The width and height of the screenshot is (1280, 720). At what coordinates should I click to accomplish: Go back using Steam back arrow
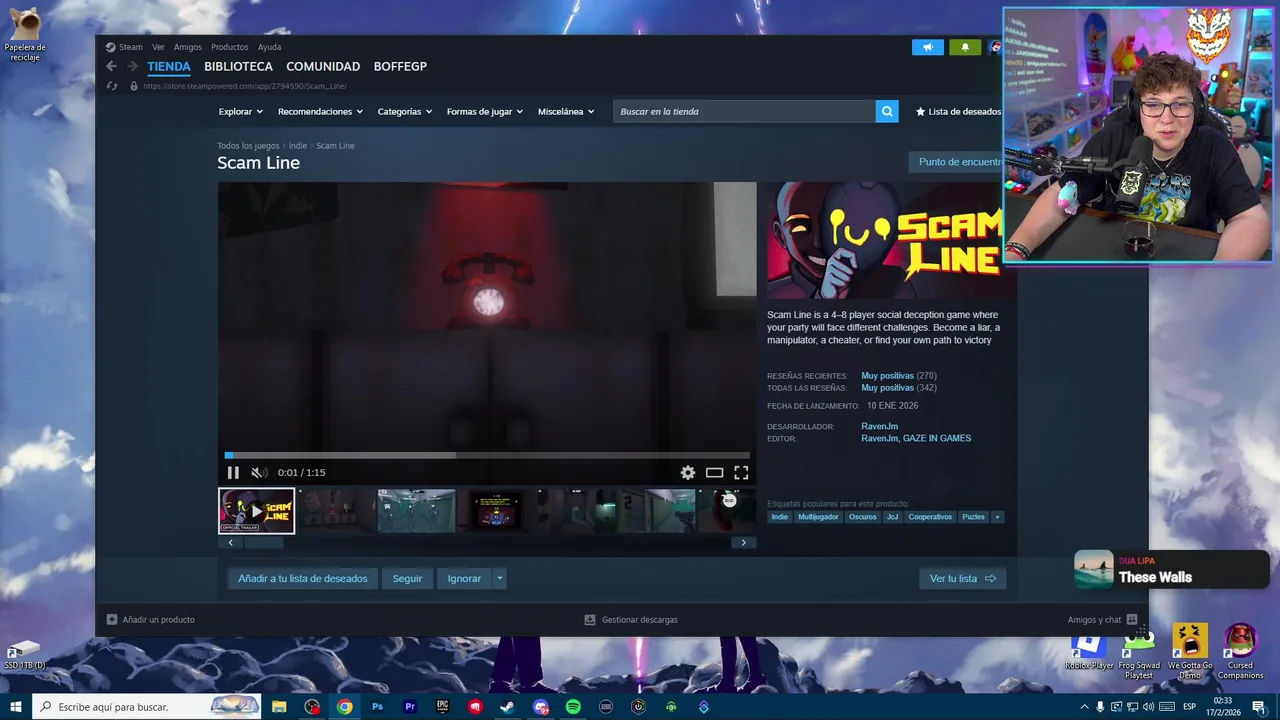[x=111, y=66]
